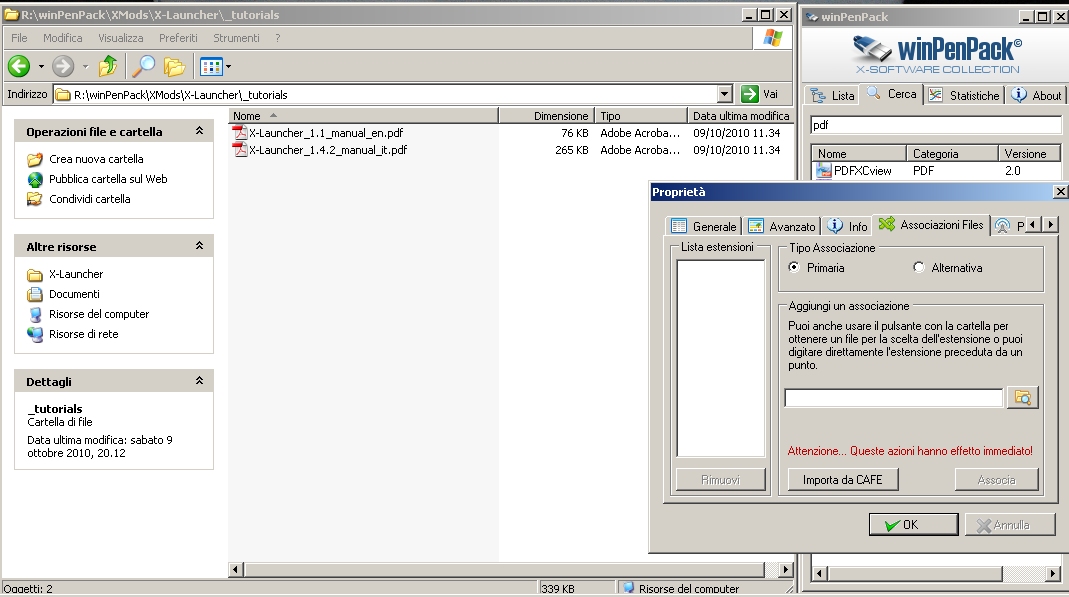Click the Windows flag logo in Explorer
This screenshot has width=1069, height=597.
[772, 38]
